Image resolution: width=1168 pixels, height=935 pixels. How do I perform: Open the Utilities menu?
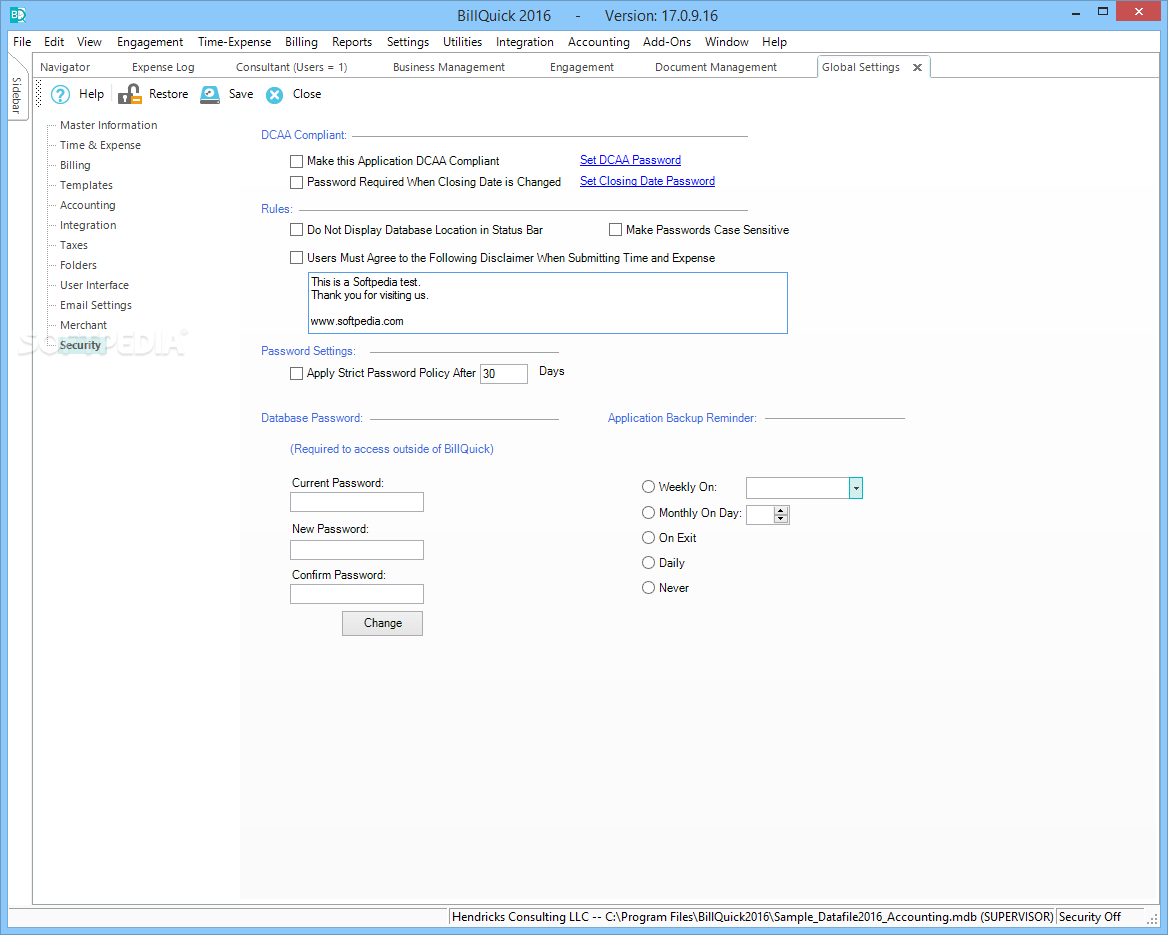[x=462, y=42]
